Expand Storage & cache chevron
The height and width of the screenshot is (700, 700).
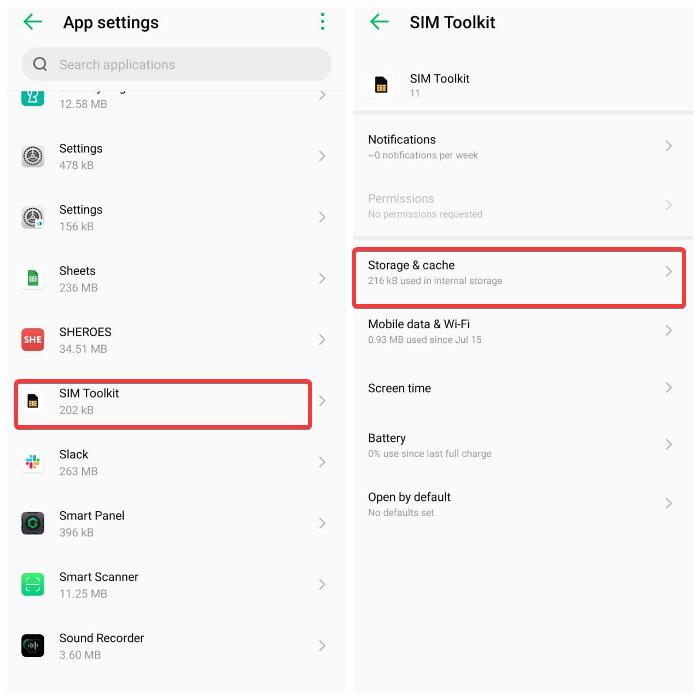(668, 271)
